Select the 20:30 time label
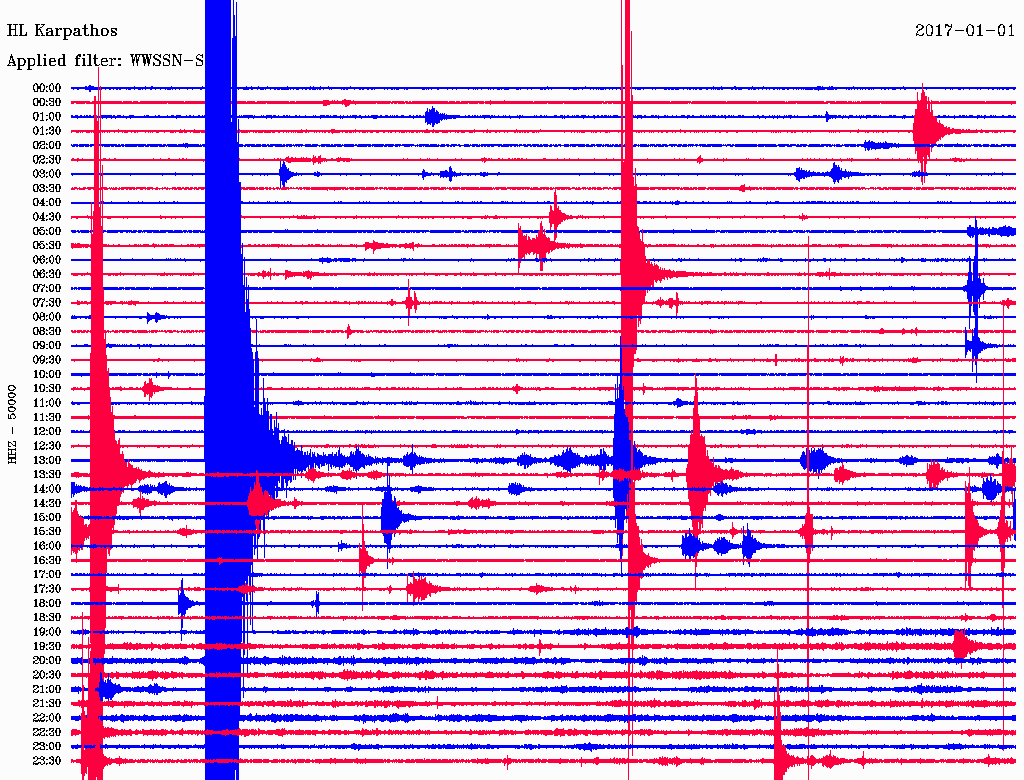This screenshot has width=1024, height=780. (x=47, y=675)
